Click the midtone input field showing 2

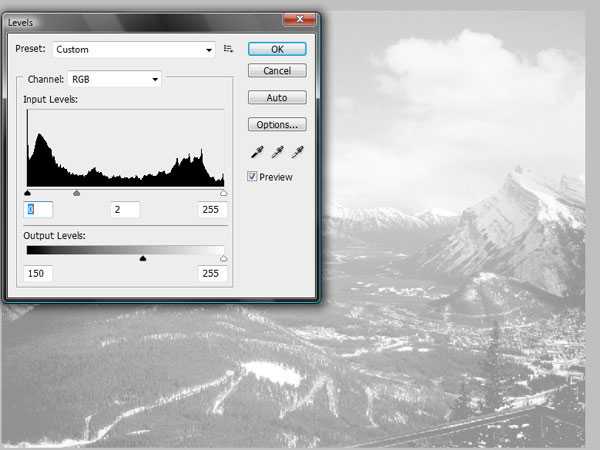124,210
